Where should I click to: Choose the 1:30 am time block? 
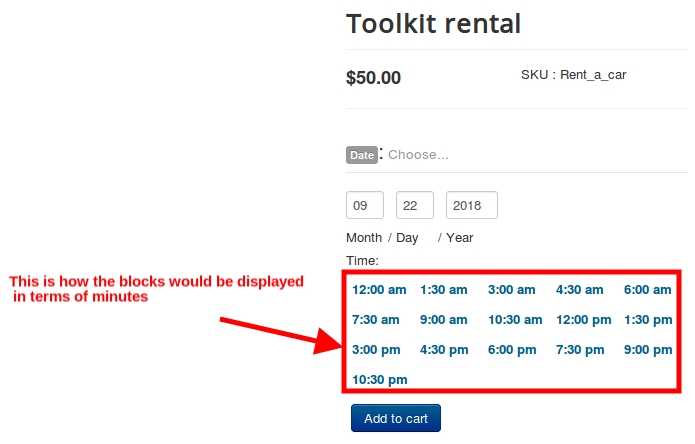(x=444, y=290)
